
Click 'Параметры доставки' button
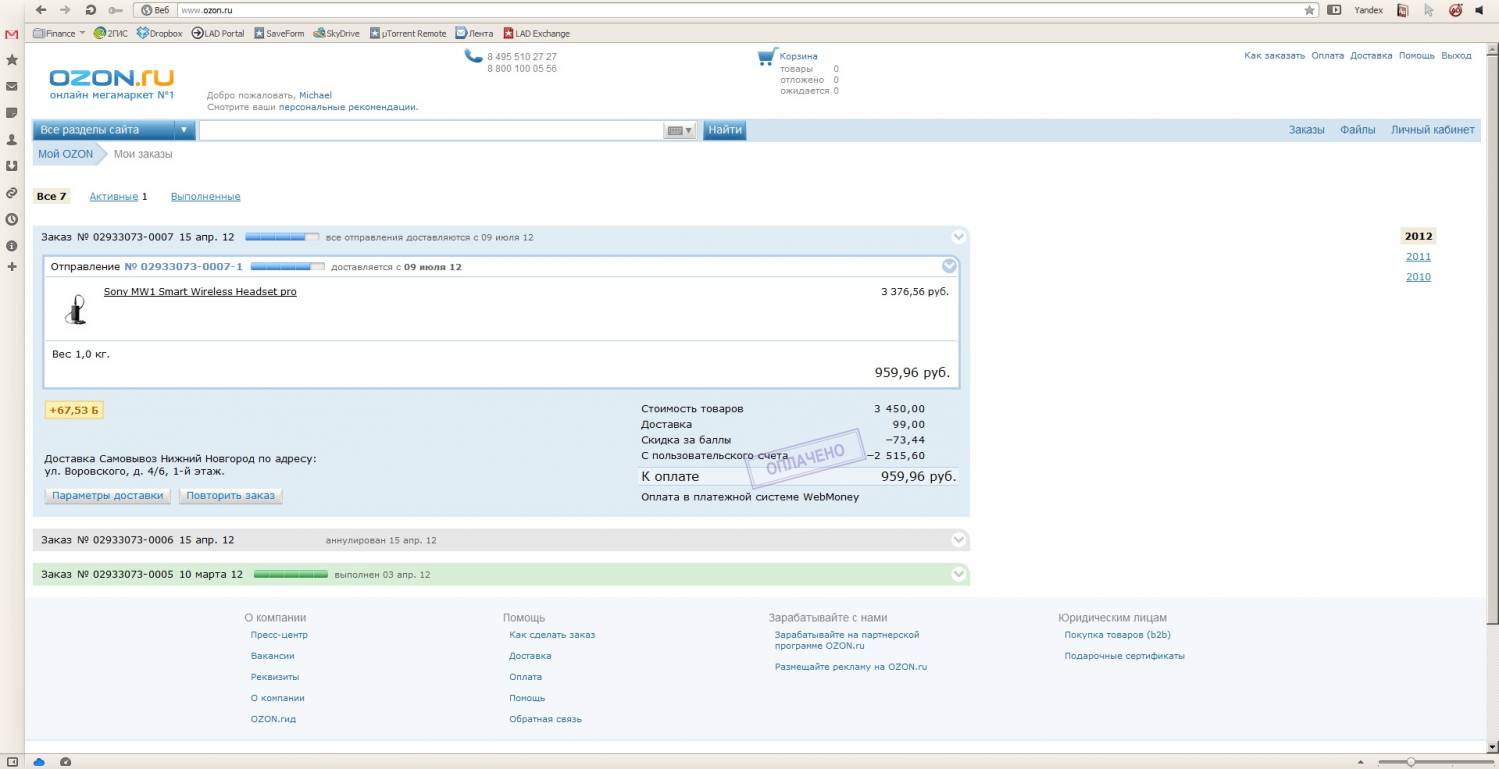pyautogui.click(x=108, y=495)
